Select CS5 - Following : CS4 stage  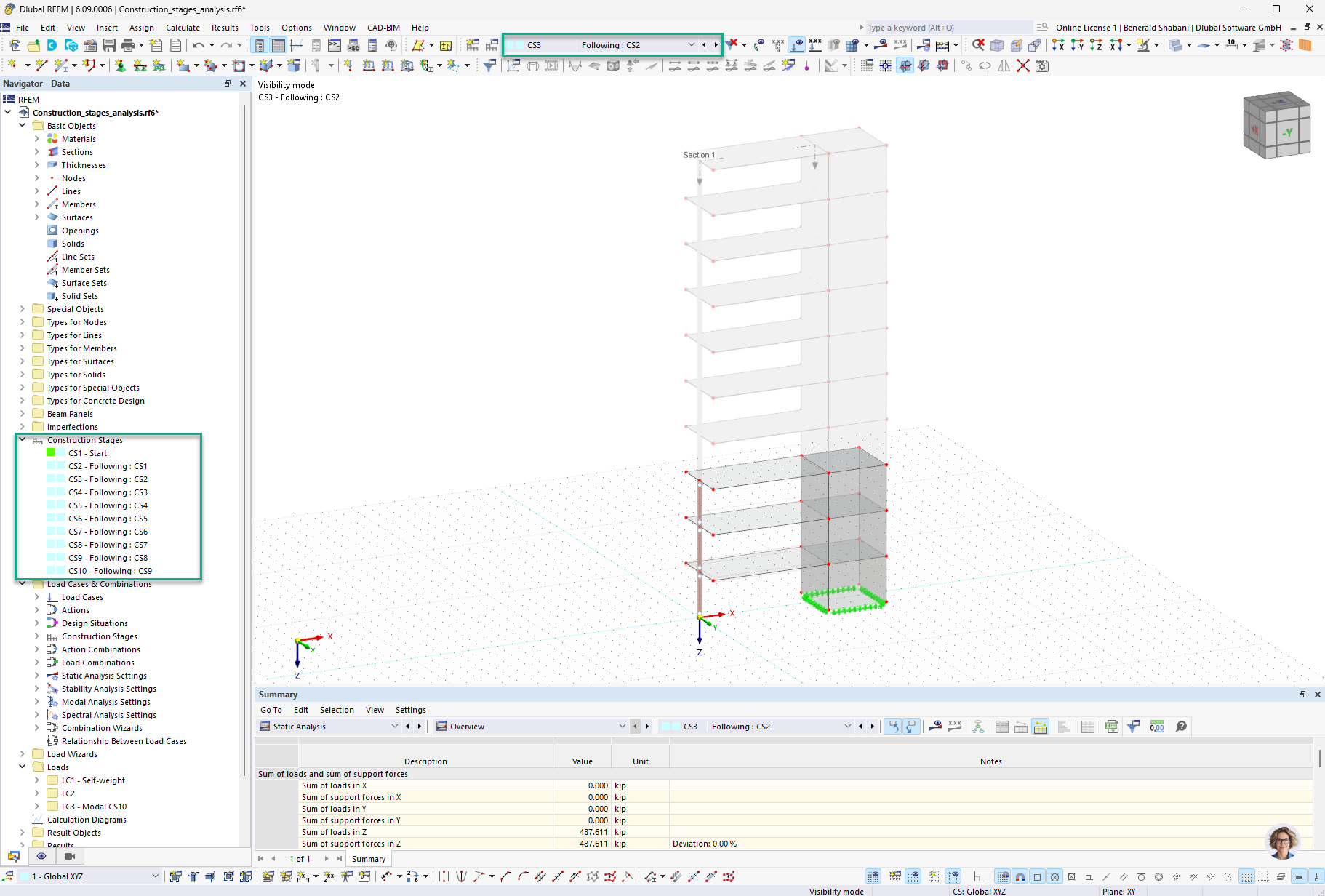(x=108, y=505)
